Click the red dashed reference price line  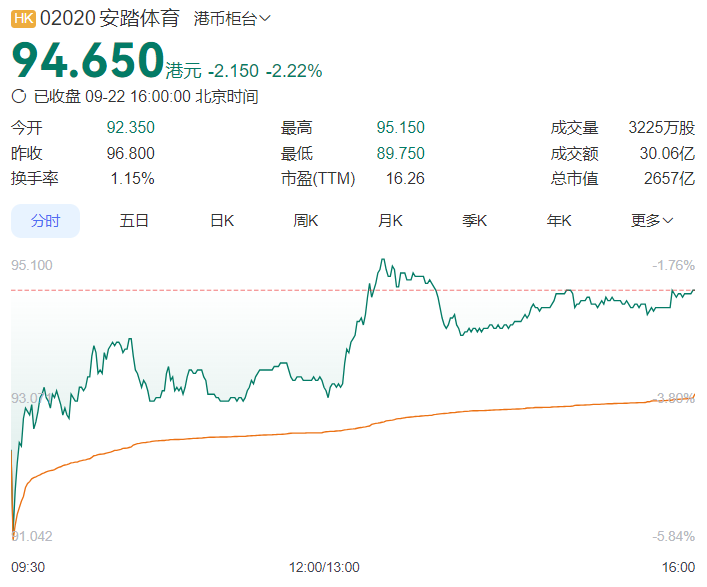click(x=200, y=290)
